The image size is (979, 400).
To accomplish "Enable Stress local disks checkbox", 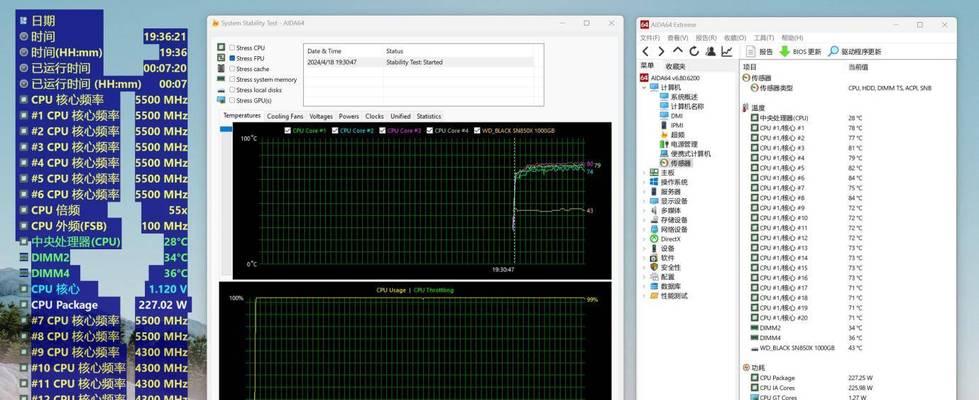I will pyautogui.click(x=232, y=90).
